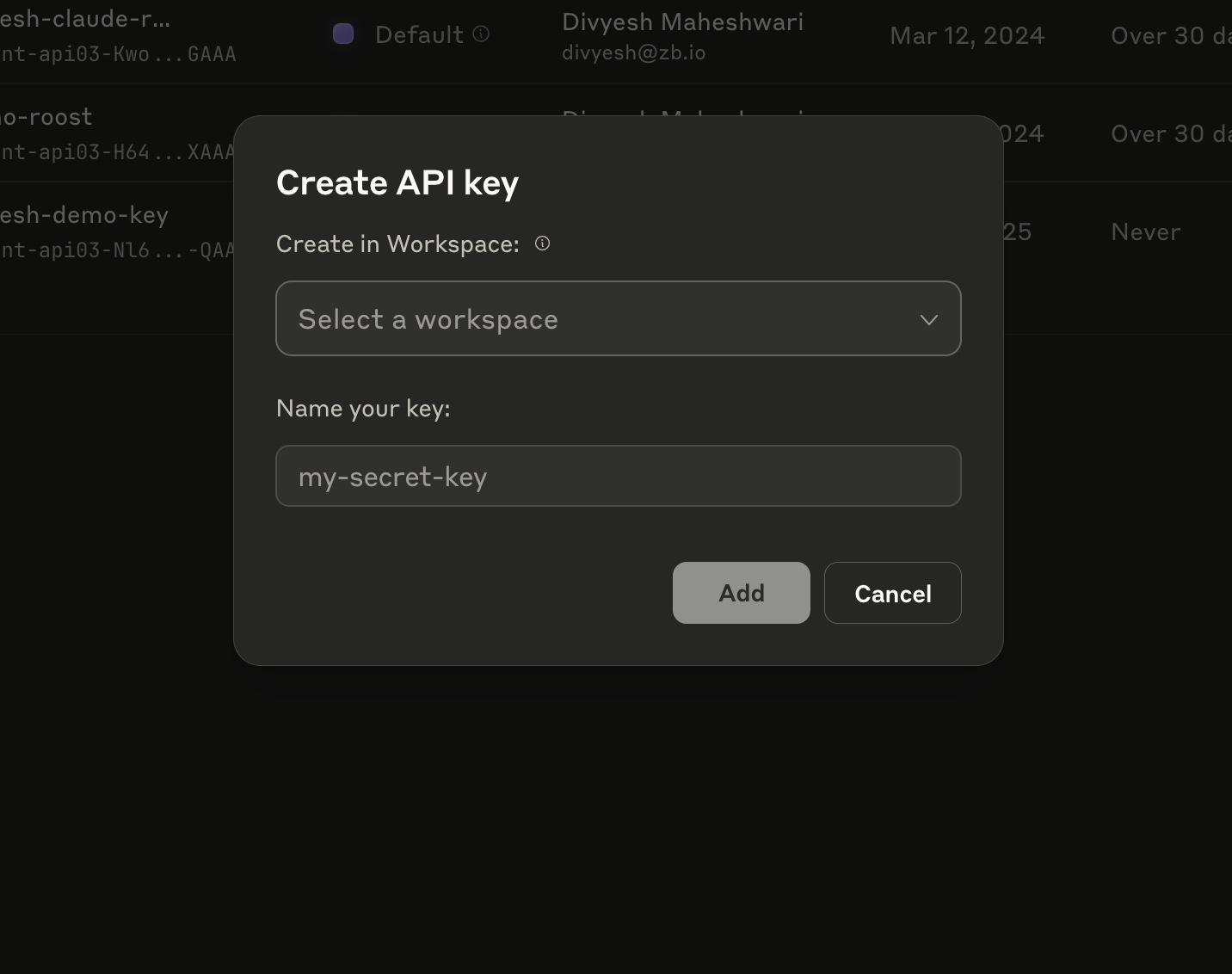This screenshot has width=1232, height=974.
Task: Click the Mar 12, 2024 creation date
Action: pos(966,35)
